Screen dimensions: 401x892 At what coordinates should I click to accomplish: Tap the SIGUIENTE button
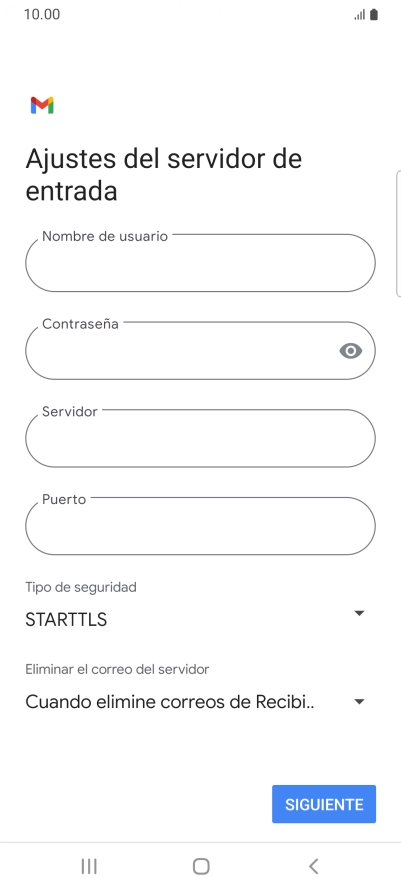[324, 804]
